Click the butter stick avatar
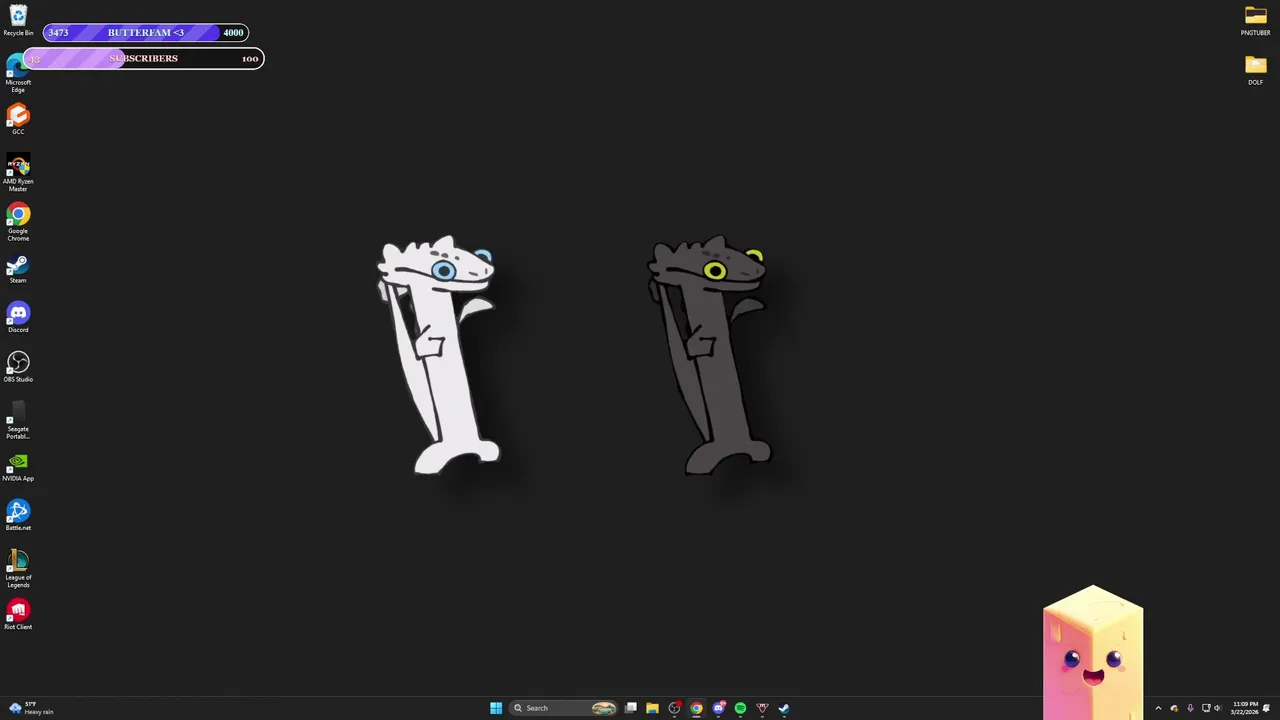1280x720 pixels. (1093, 651)
